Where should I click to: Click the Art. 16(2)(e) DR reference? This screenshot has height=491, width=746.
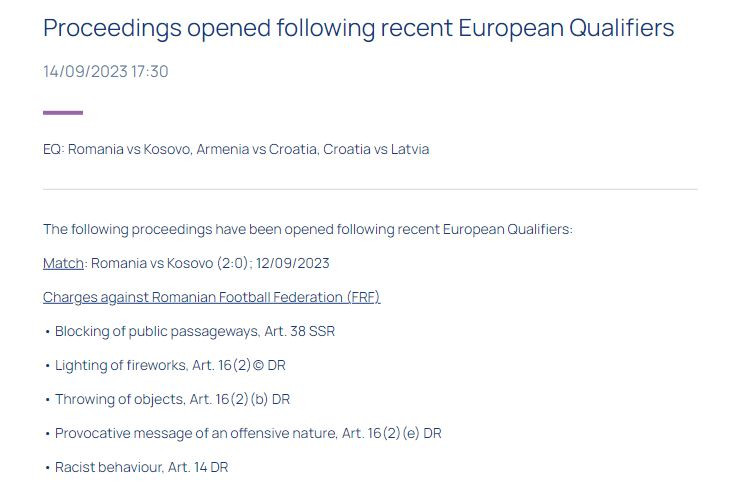(392, 433)
